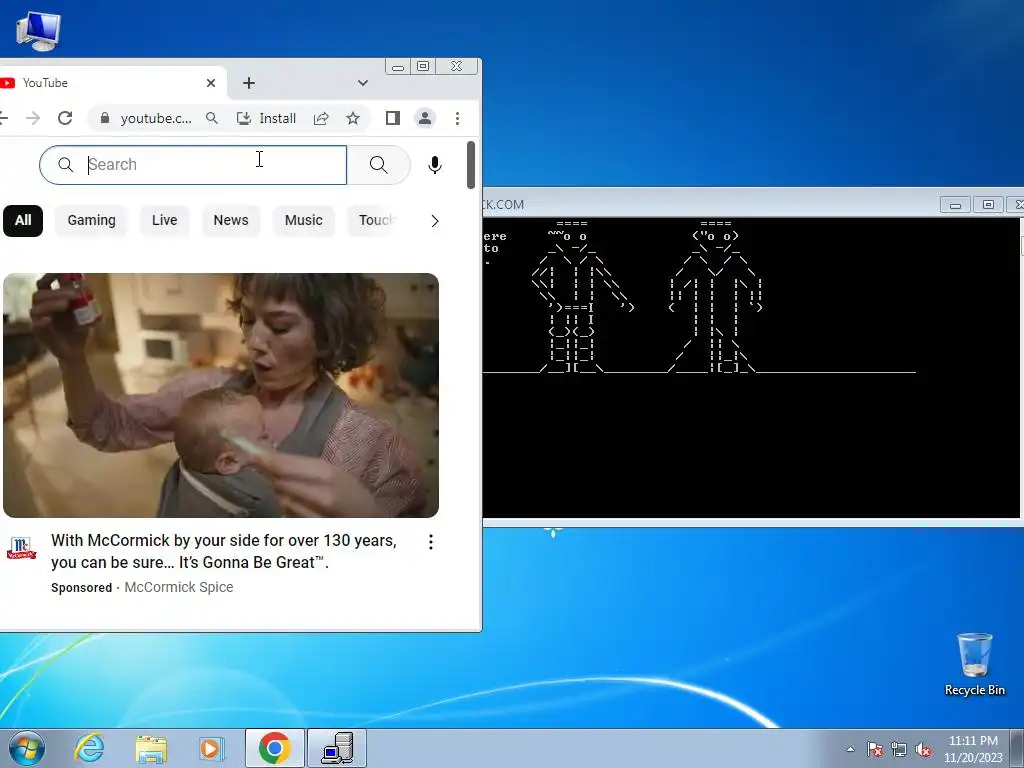Click the youtube.c... address bar text
The height and width of the screenshot is (768, 1024).
(156, 118)
